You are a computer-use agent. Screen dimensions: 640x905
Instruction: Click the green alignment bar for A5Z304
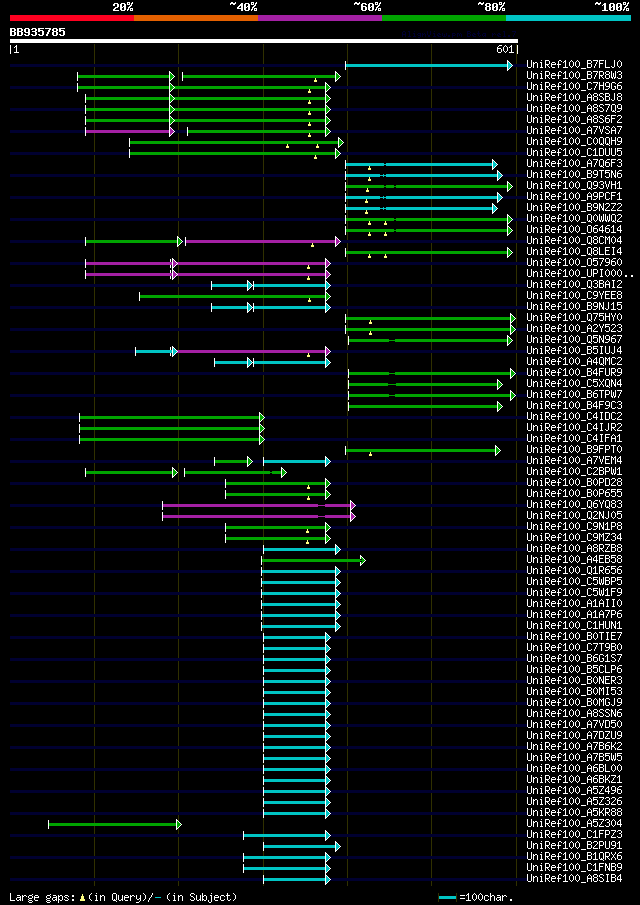[x=113, y=824]
